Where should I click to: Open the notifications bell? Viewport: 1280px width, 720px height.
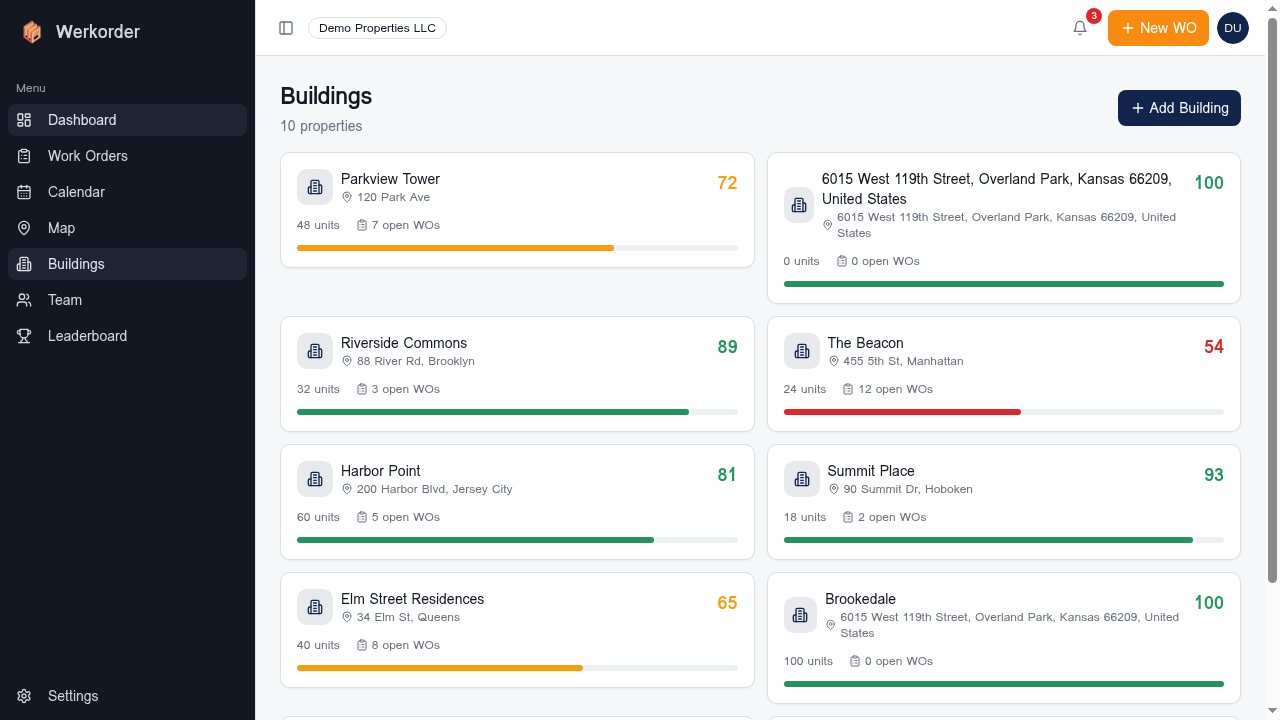click(1080, 28)
